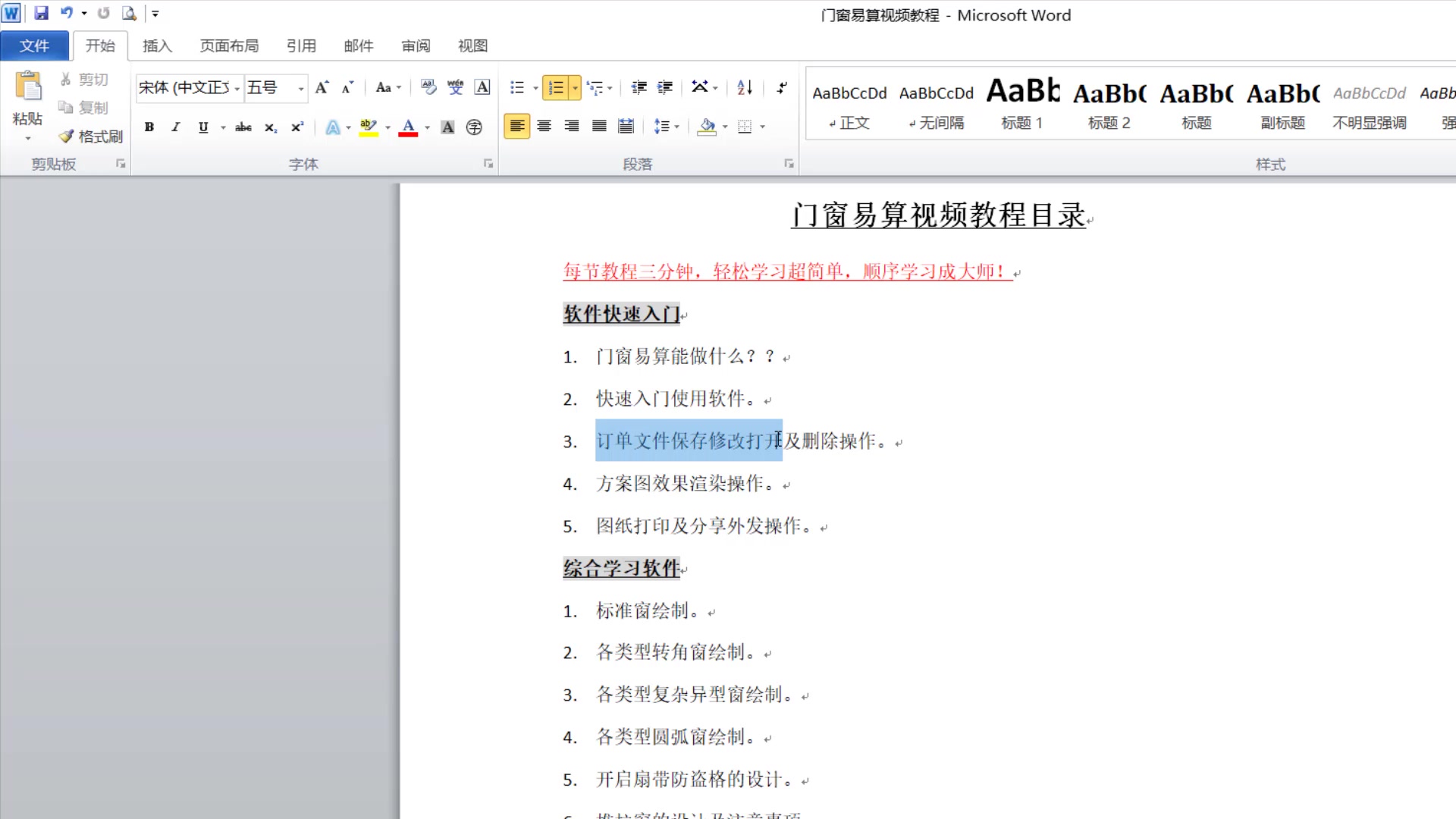Toggle show/hide paragraph marks
Viewport: 1456px width, 819px height.
(x=780, y=87)
